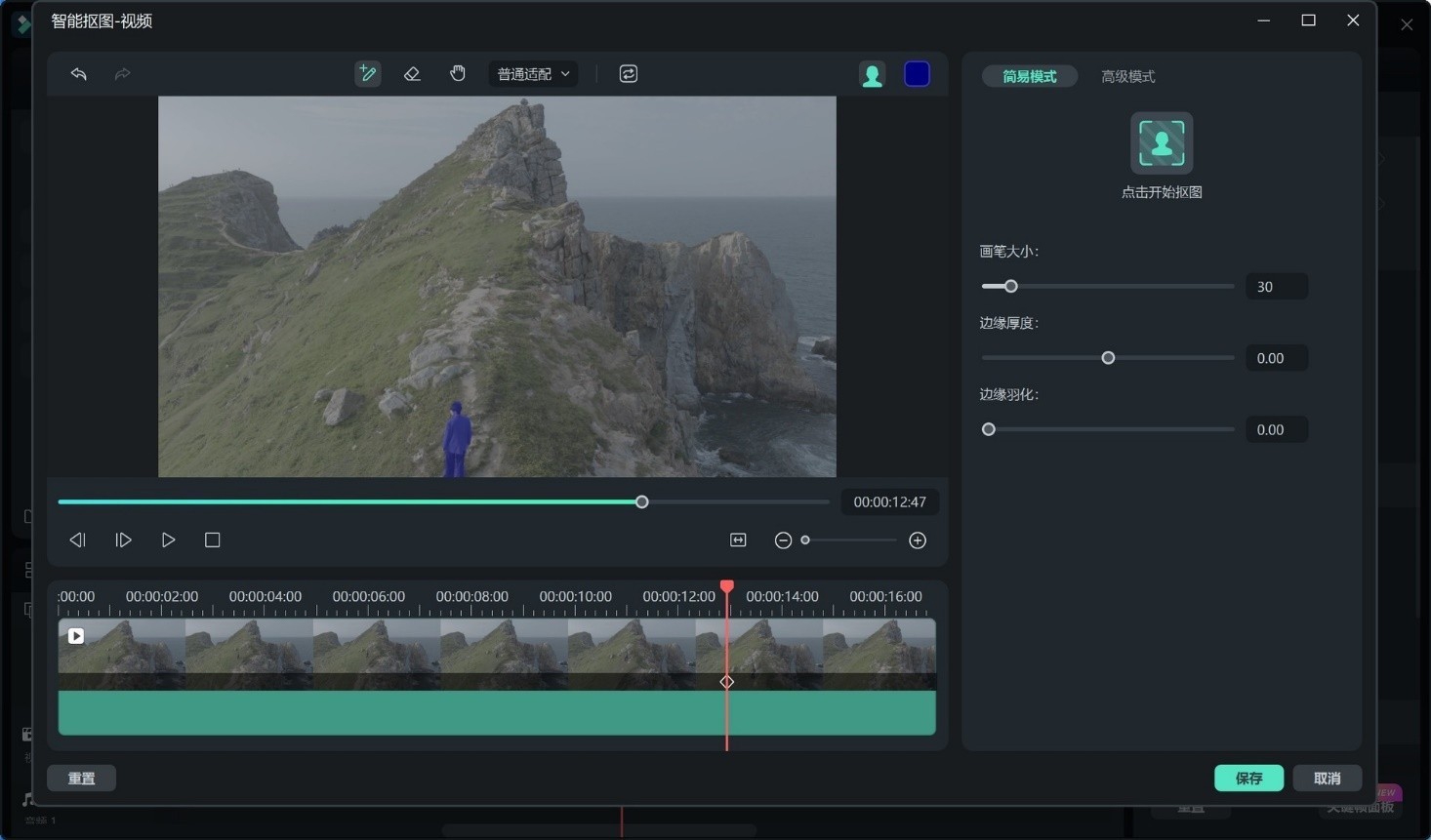Toggle the green person mask preview
This screenshot has width=1431, height=840.
pos(872,75)
